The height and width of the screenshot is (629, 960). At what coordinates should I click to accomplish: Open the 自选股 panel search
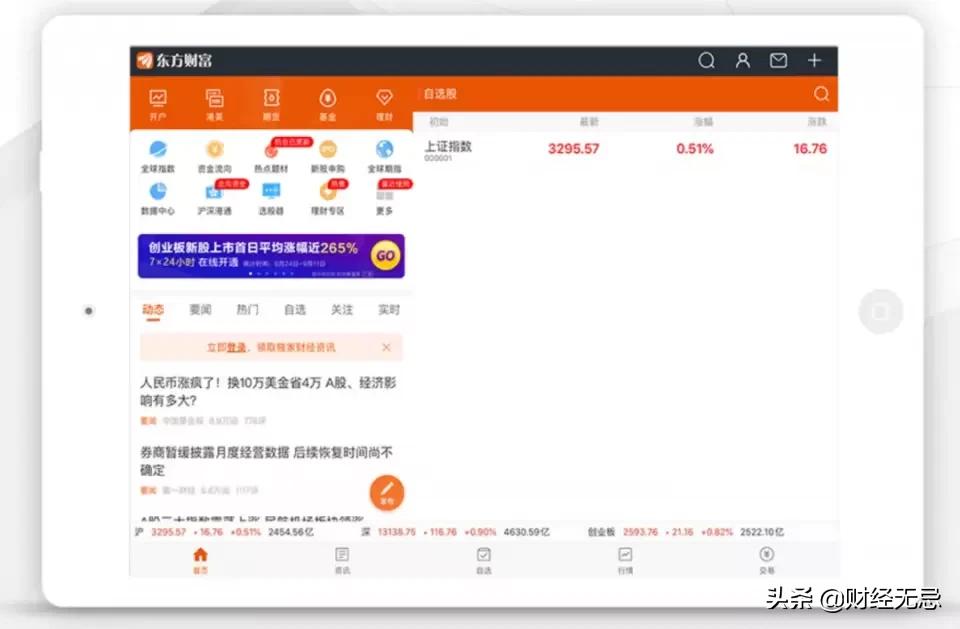point(821,93)
